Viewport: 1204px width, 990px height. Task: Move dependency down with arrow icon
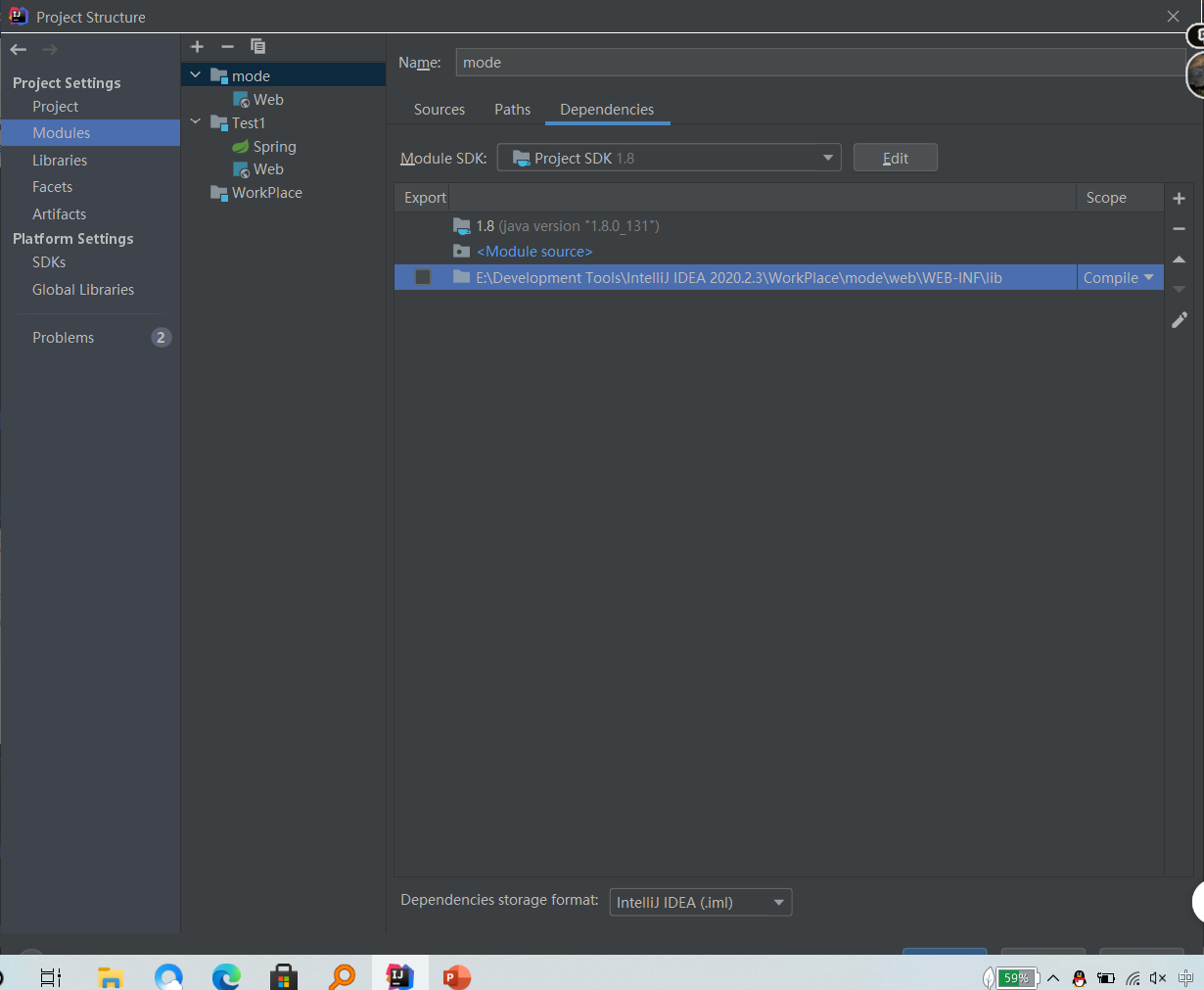click(x=1179, y=289)
